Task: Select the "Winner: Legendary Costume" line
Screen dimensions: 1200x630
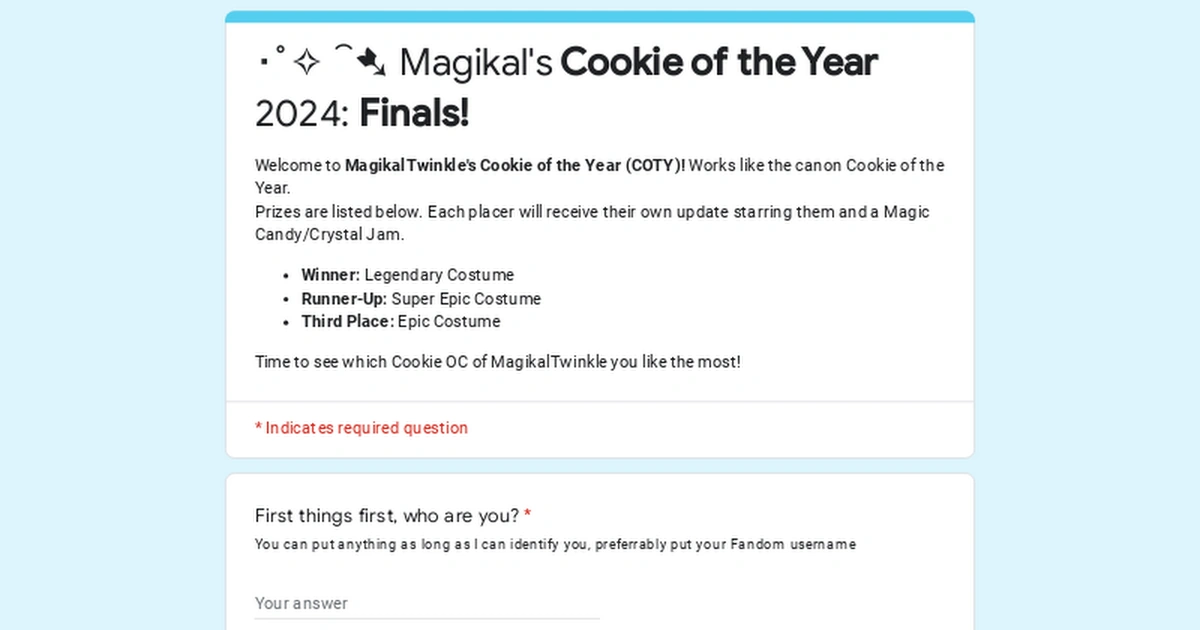Action: click(407, 275)
